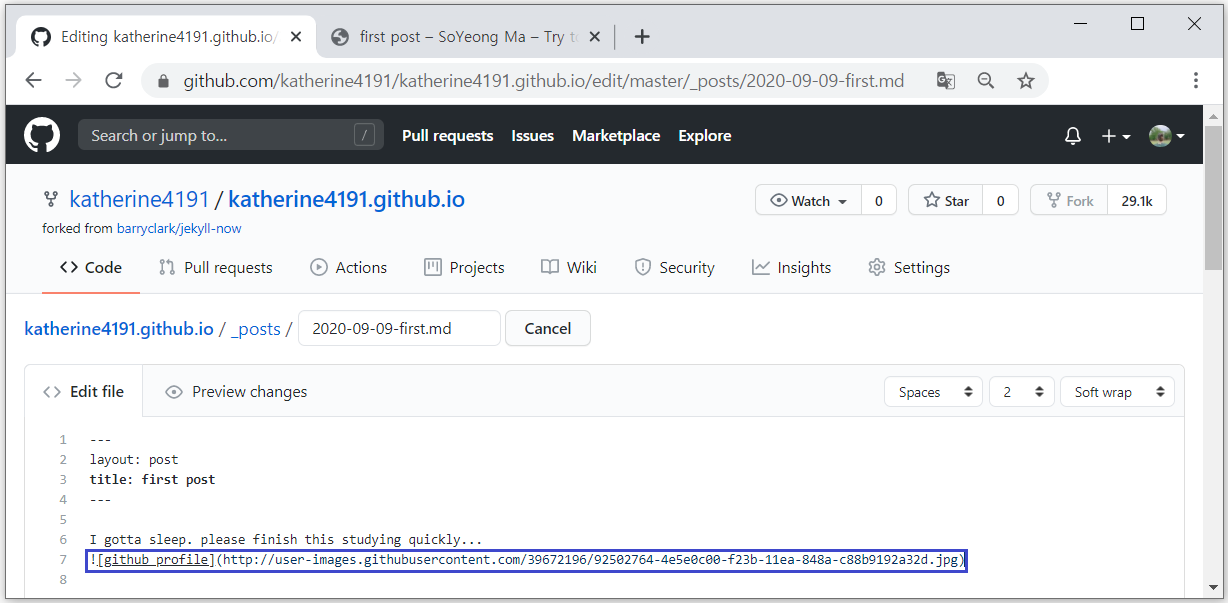Open the Actions tab
This screenshot has width=1228, height=603.
point(348,267)
